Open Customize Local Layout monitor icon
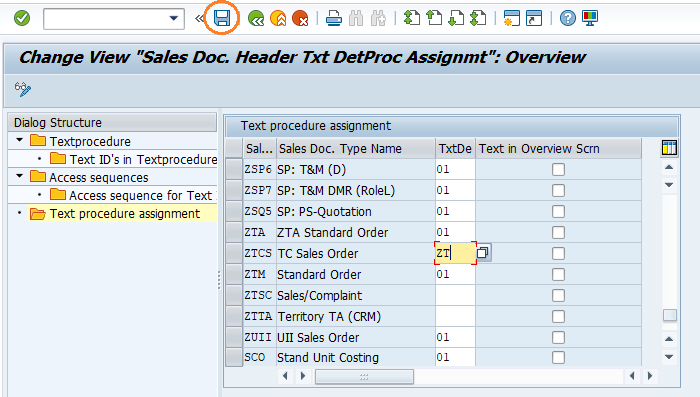Viewport: 700px width, 397px height. tap(590, 18)
